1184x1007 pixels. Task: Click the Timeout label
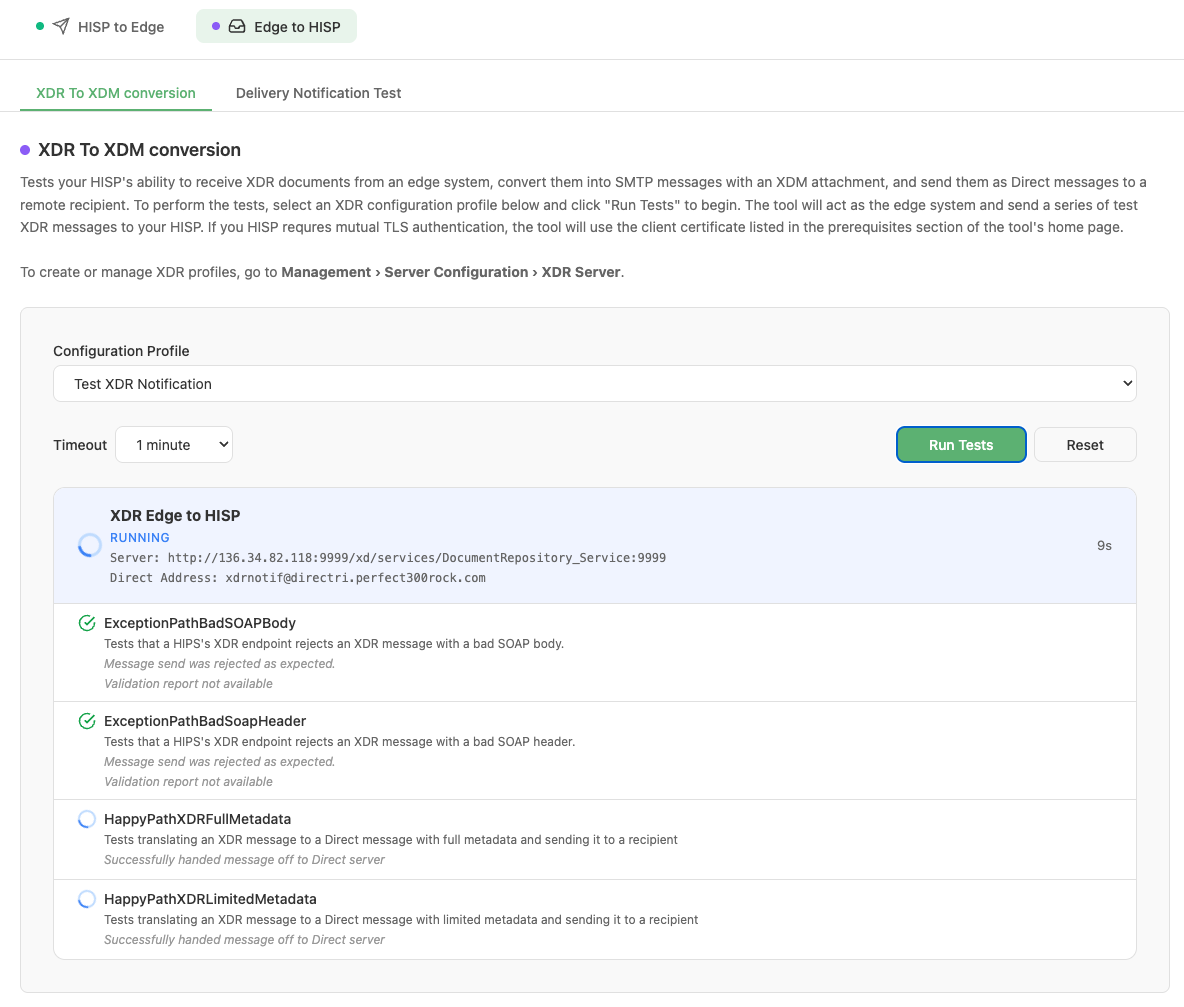(x=80, y=445)
